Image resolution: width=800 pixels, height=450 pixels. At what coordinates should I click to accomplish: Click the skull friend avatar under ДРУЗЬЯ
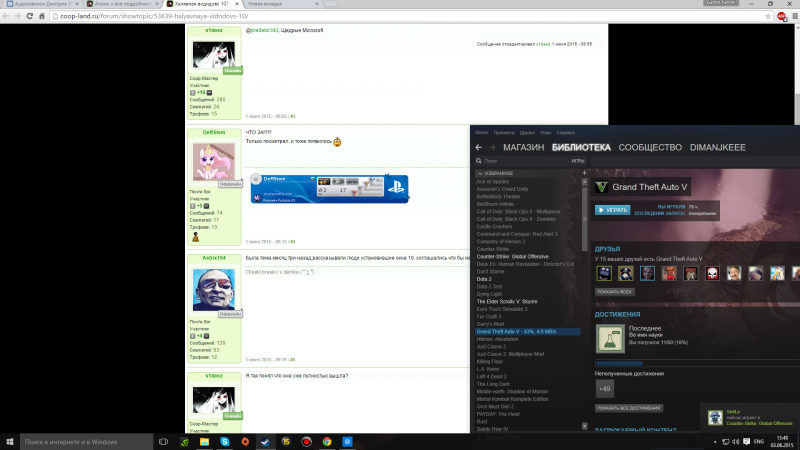tap(712, 273)
